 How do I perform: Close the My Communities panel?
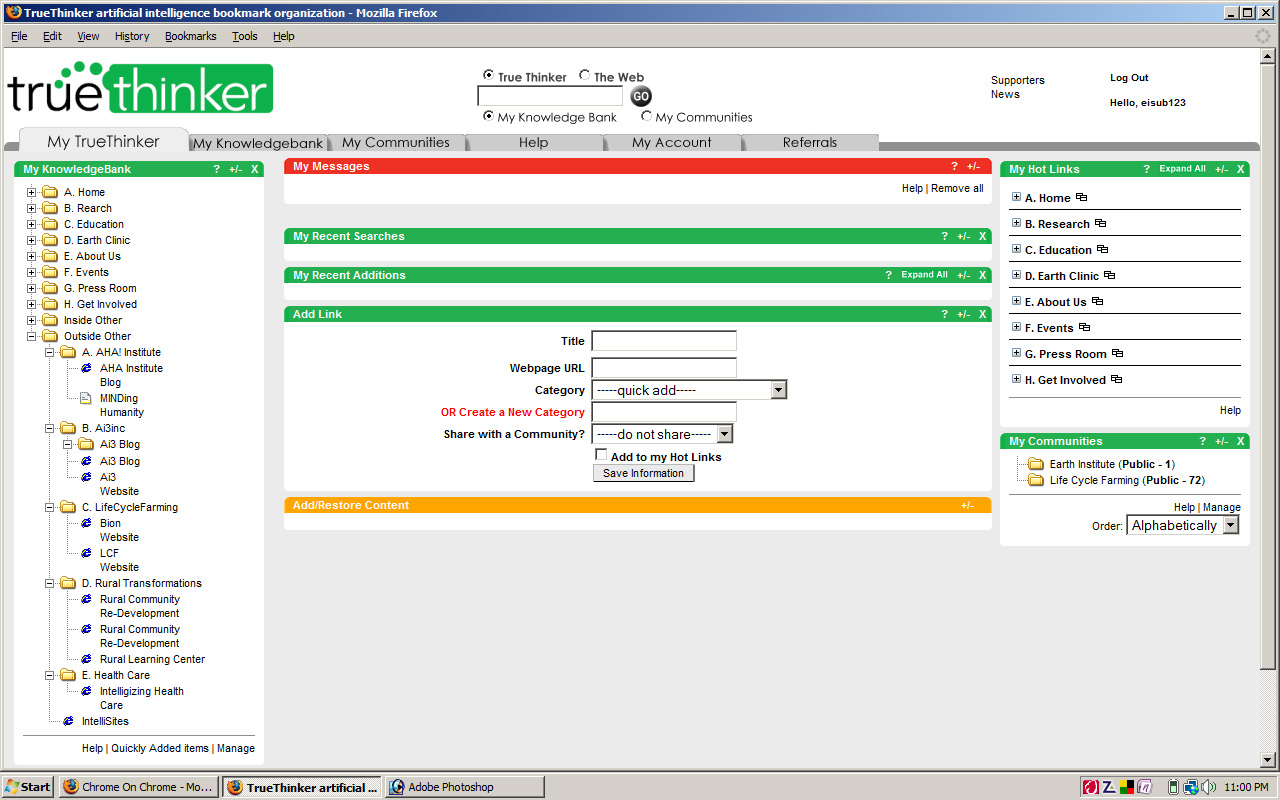point(1241,441)
